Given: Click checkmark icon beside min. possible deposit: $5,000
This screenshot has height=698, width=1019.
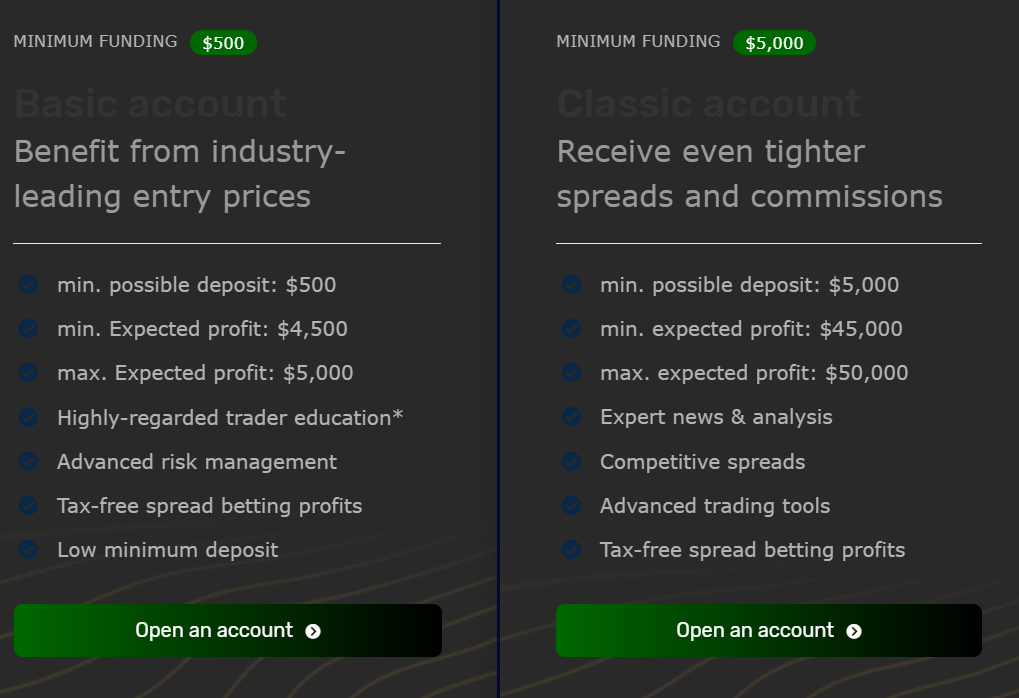Looking at the screenshot, I should pyautogui.click(x=571, y=285).
